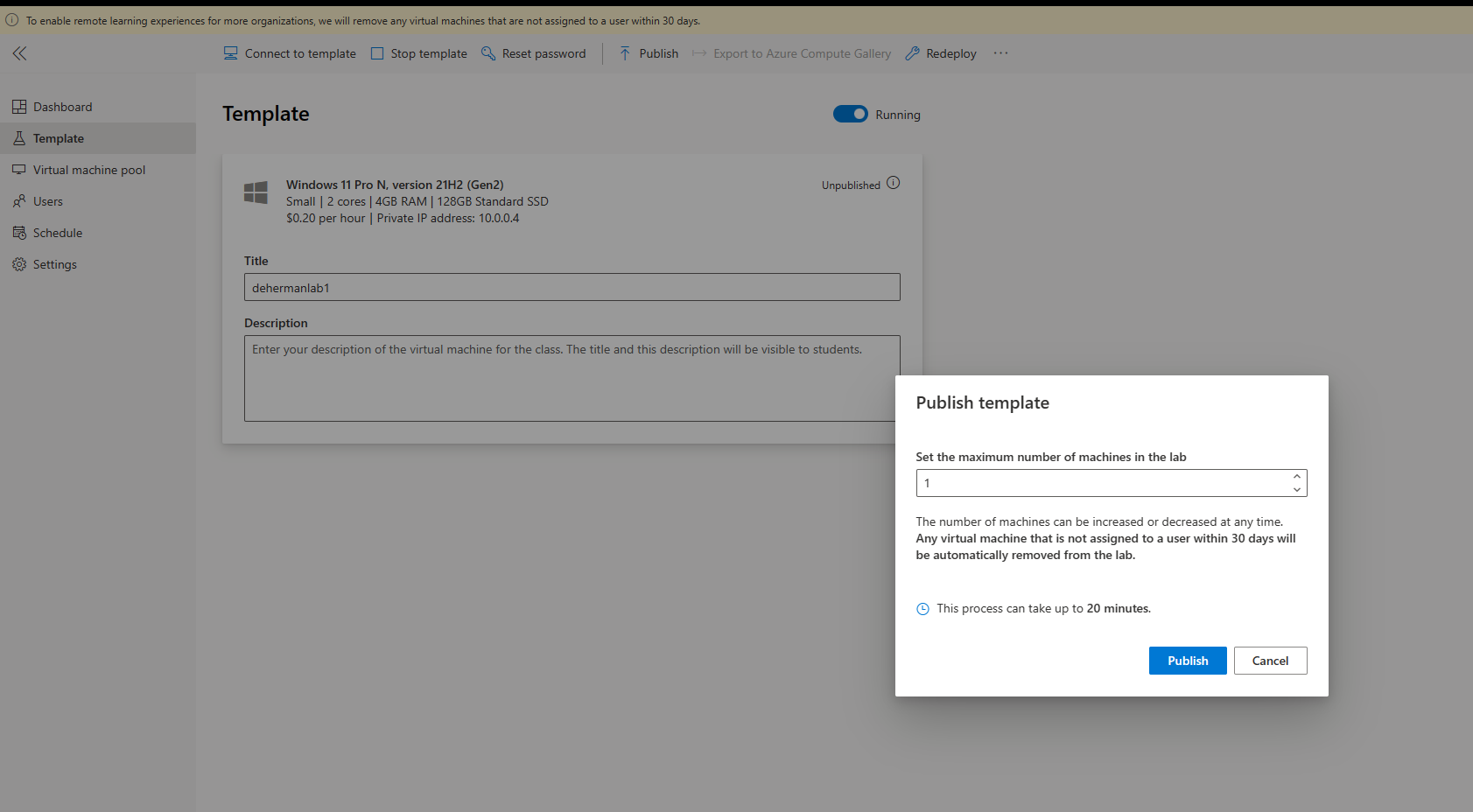Screen dimensions: 1473x812
Task: Collapse the sidebar with double-chevron icon
Action: point(19,53)
